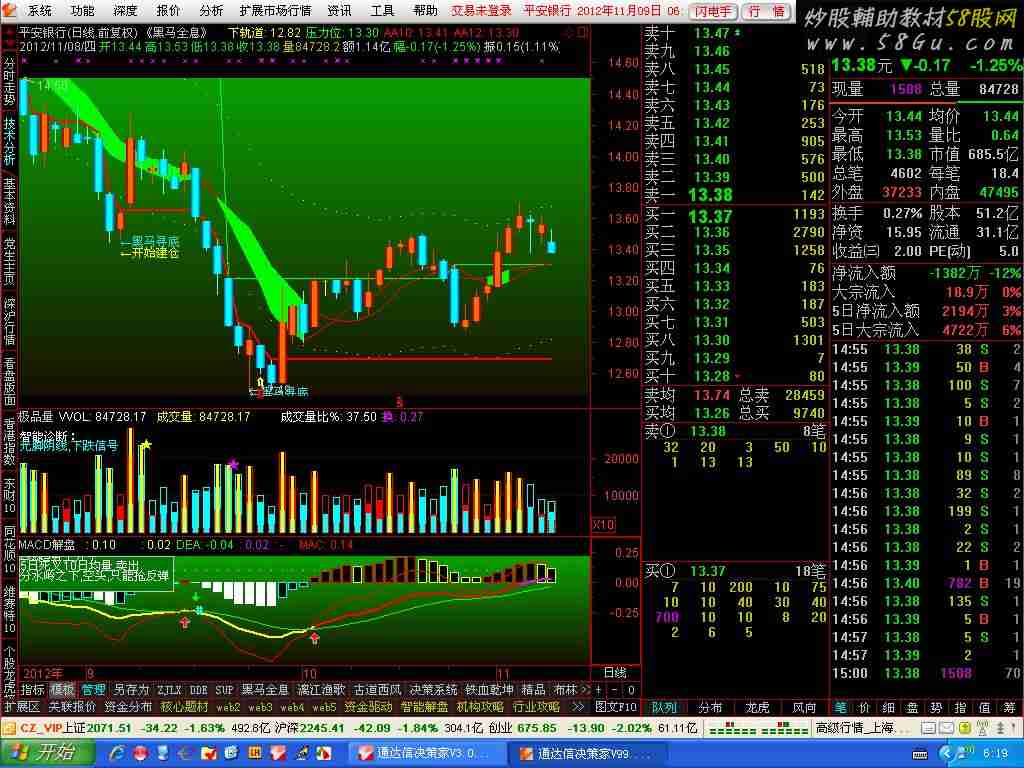Viewport: 1024px width, 768px height.
Task: Open the 帮助 menu
Action: (x=425, y=10)
